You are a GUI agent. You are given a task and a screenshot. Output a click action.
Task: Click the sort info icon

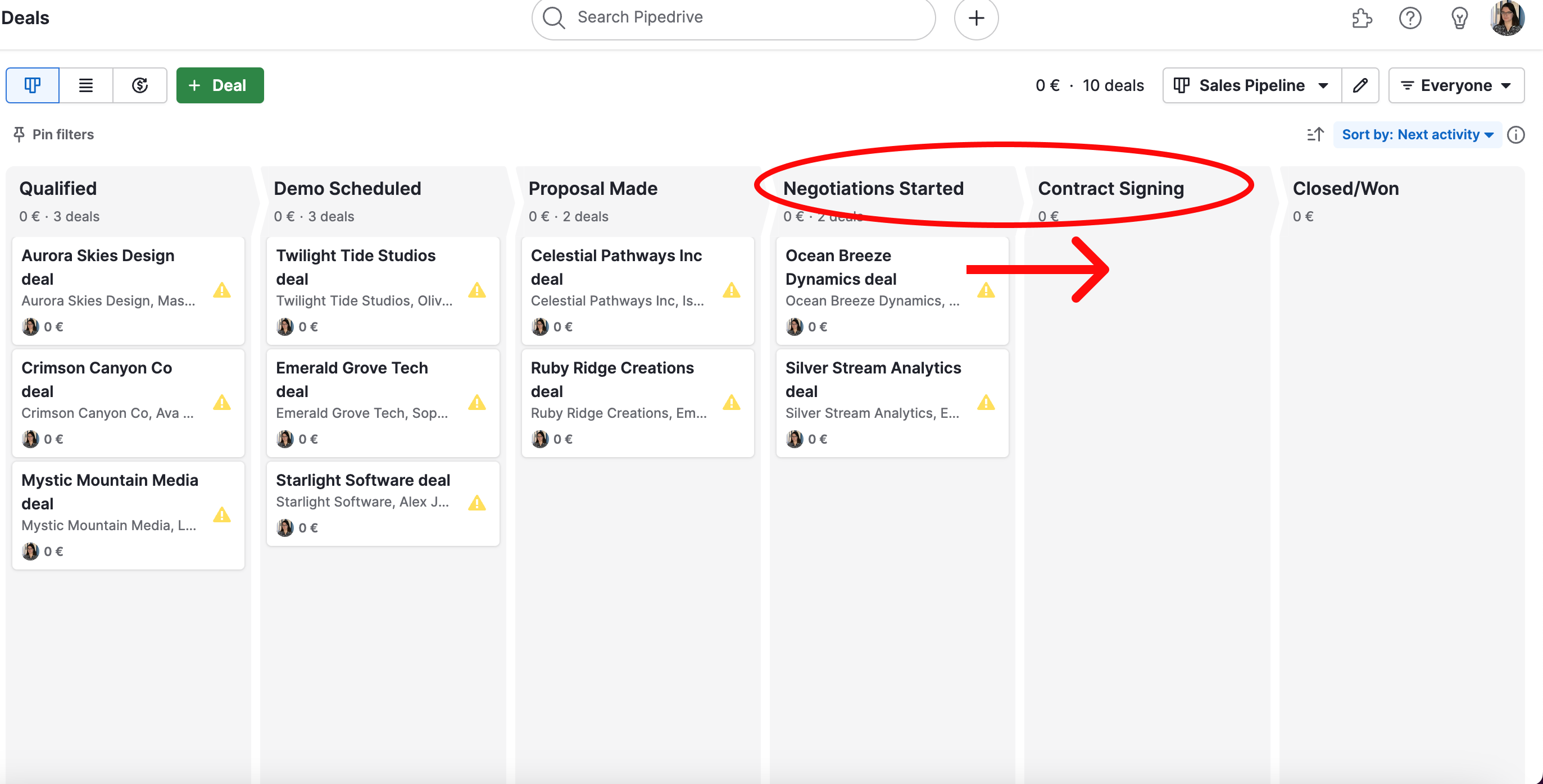coord(1515,135)
